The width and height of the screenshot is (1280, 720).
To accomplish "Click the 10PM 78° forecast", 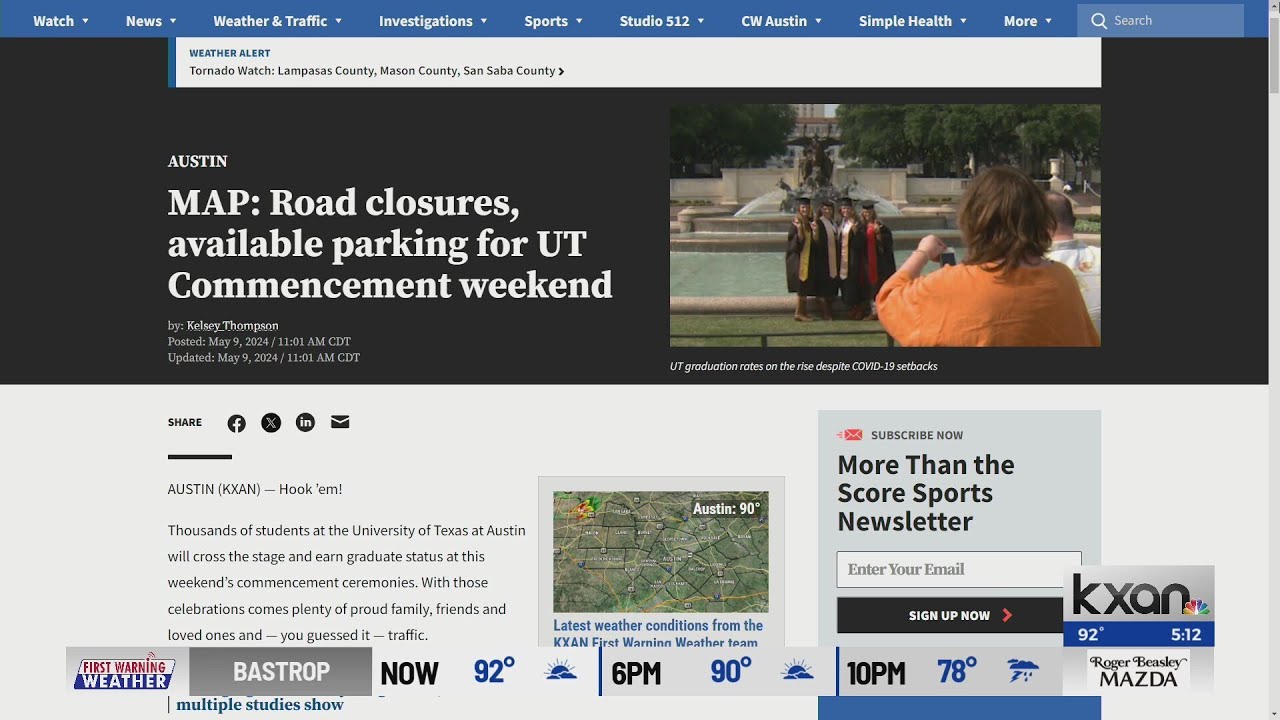I will [957, 671].
